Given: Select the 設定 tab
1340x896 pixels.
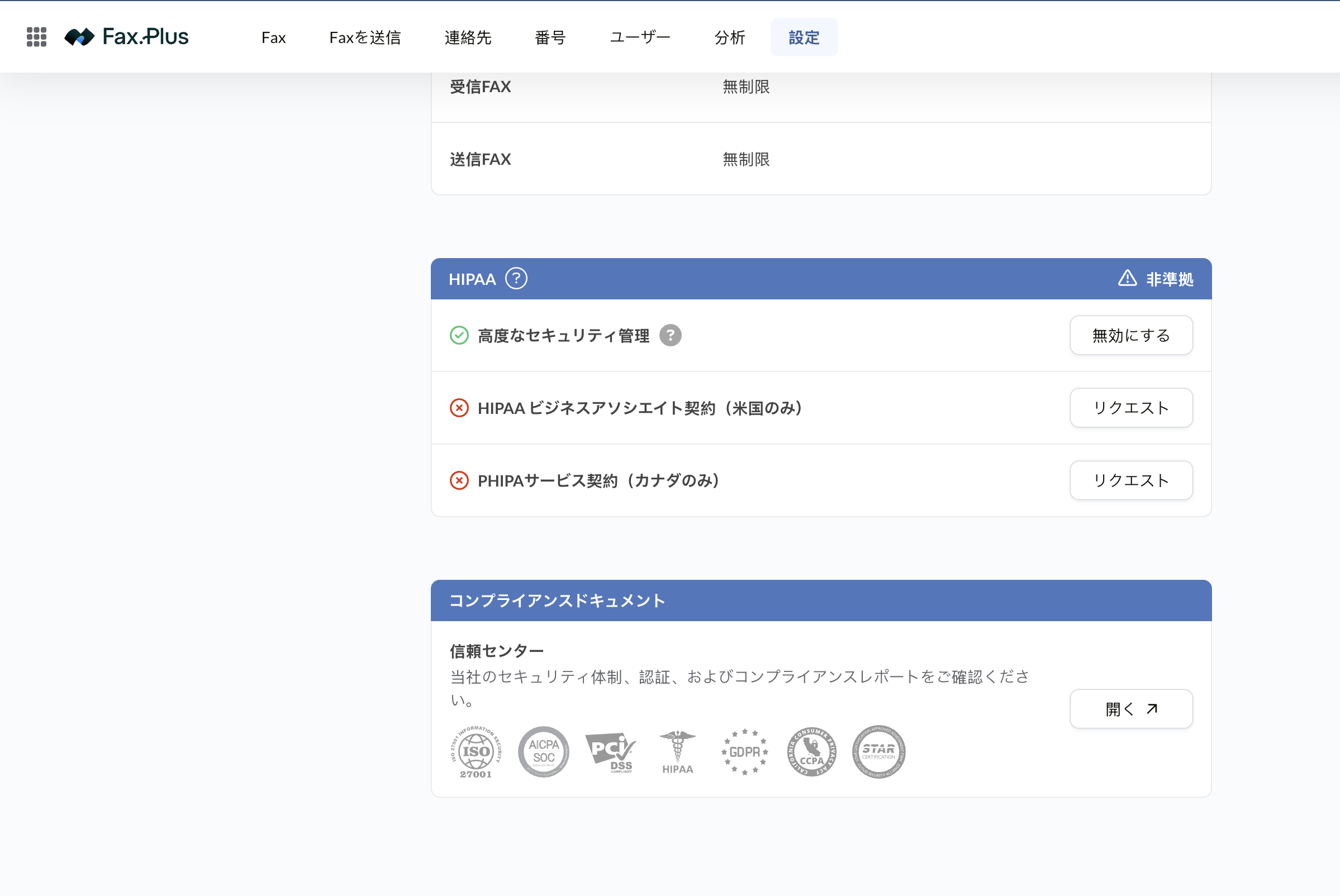Looking at the screenshot, I should point(804,38).
